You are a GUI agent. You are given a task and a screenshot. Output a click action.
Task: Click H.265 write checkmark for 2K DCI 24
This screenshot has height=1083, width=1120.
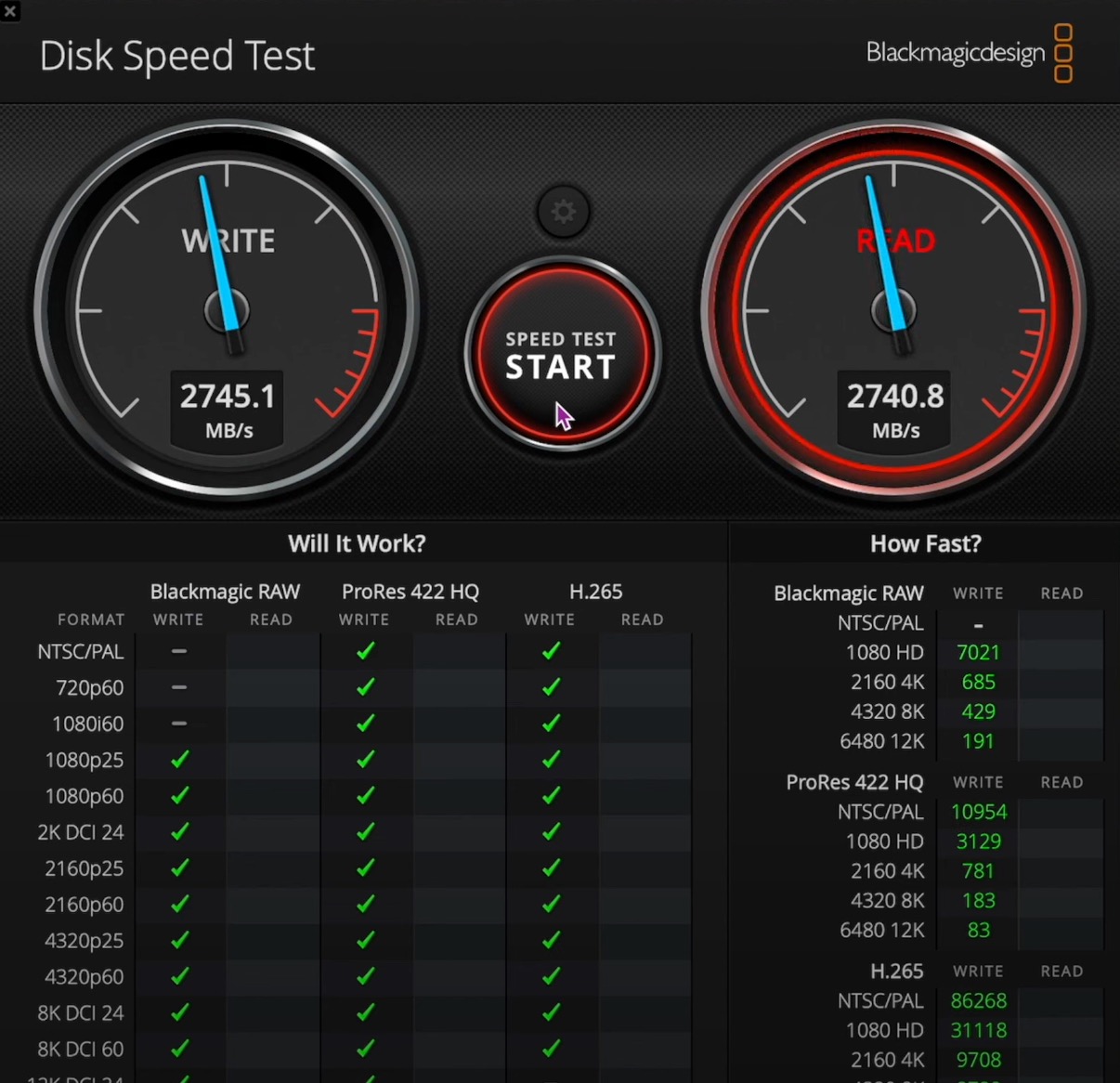coord(552,832)
